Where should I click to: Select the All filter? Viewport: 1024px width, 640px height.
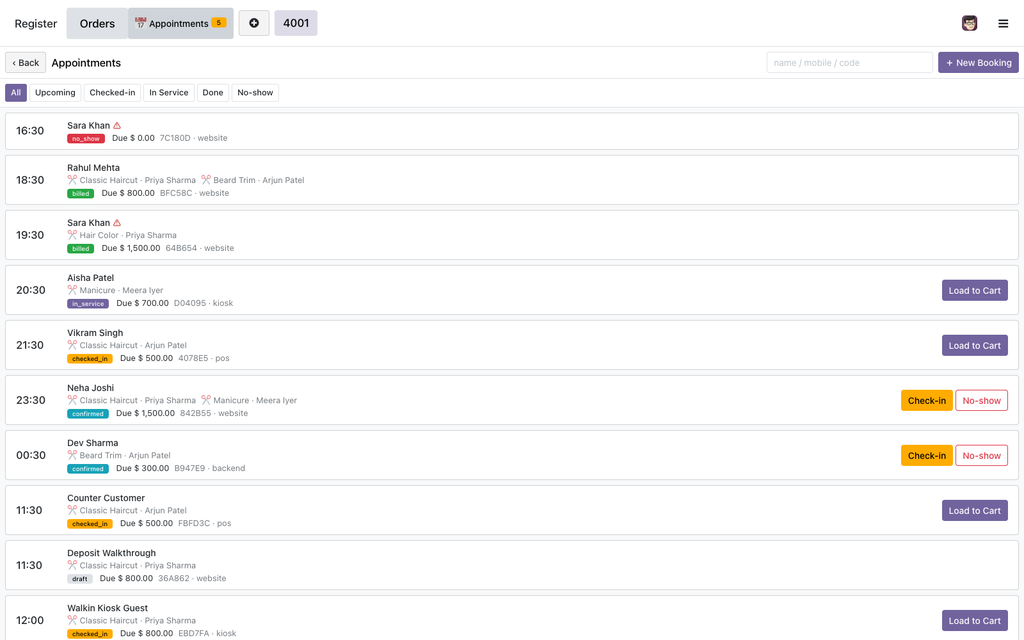[x=16, y=93]
